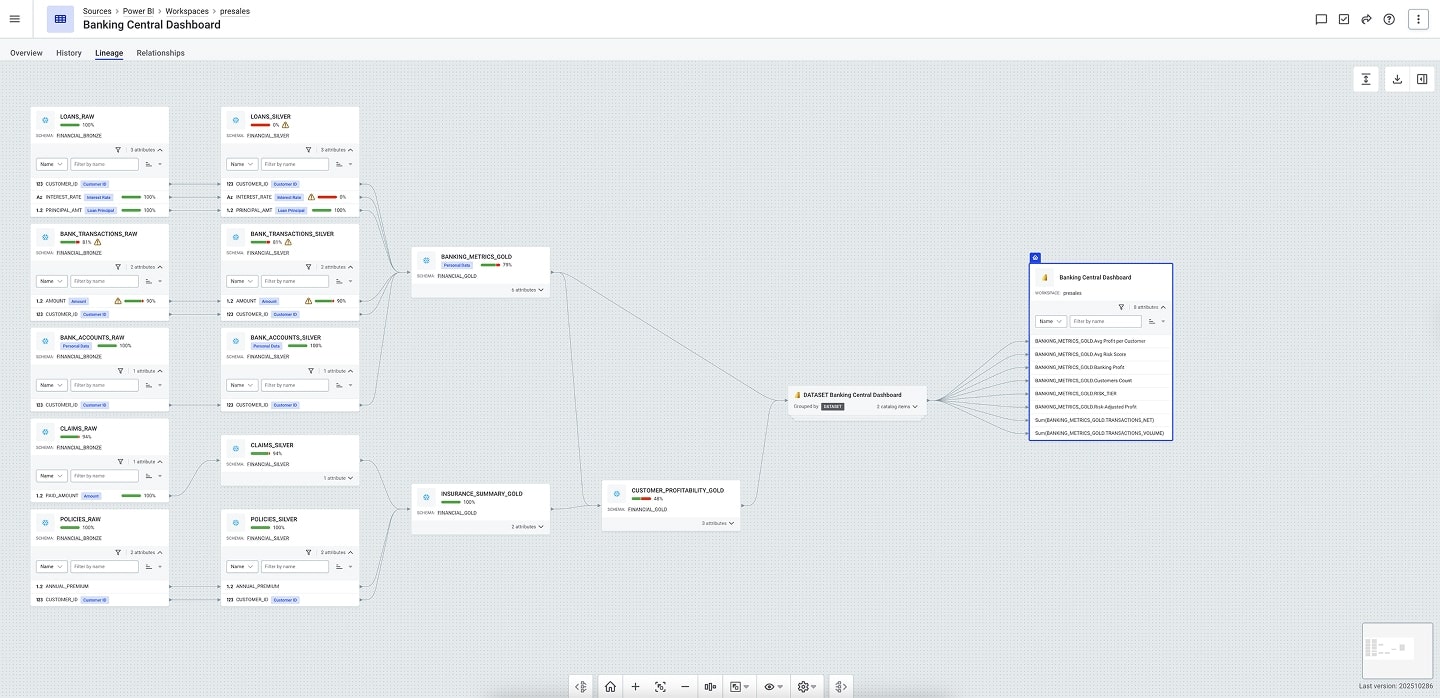Expand the 6 attributes of BANKING_METRICS_GOLD

(x=528, y=290)
